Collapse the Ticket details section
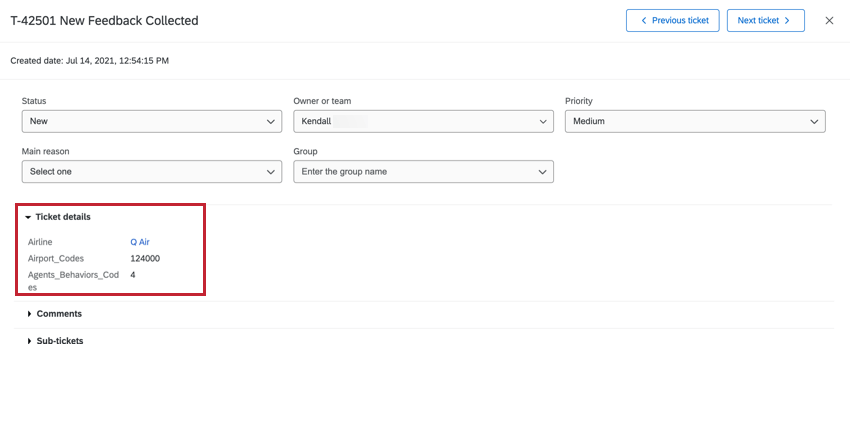The width and height of the screenshot is (850, 425). pyautogui.click(x=62, y=216)
